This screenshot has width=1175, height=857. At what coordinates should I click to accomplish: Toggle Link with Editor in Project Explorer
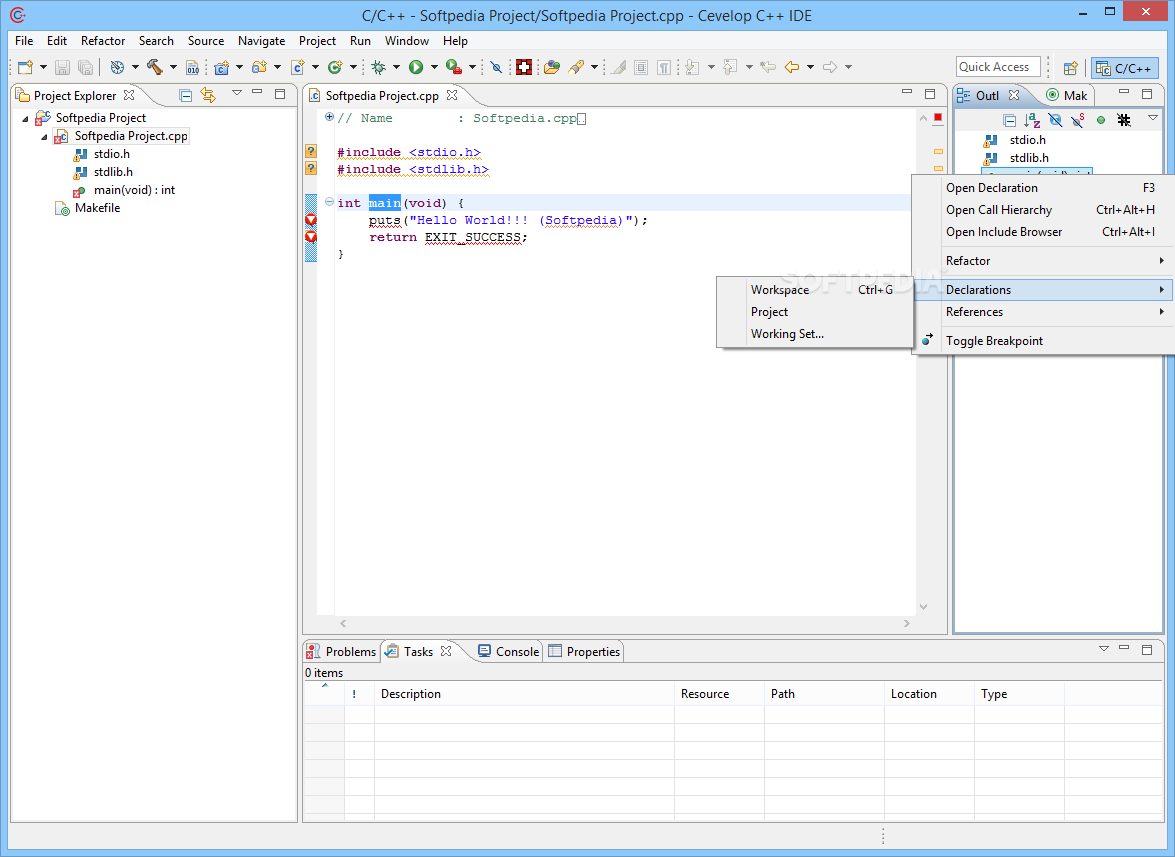[x=208, y=95]
